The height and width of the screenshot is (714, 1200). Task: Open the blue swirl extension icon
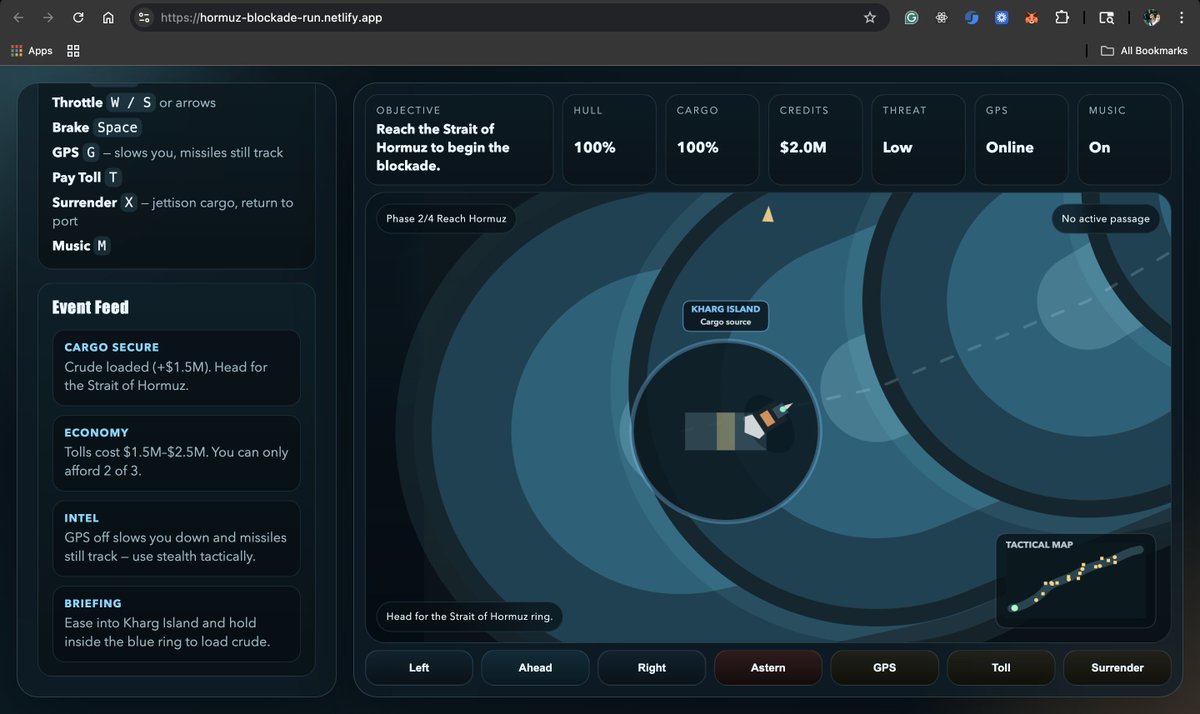pyautogui.click(x=971, y=18)
